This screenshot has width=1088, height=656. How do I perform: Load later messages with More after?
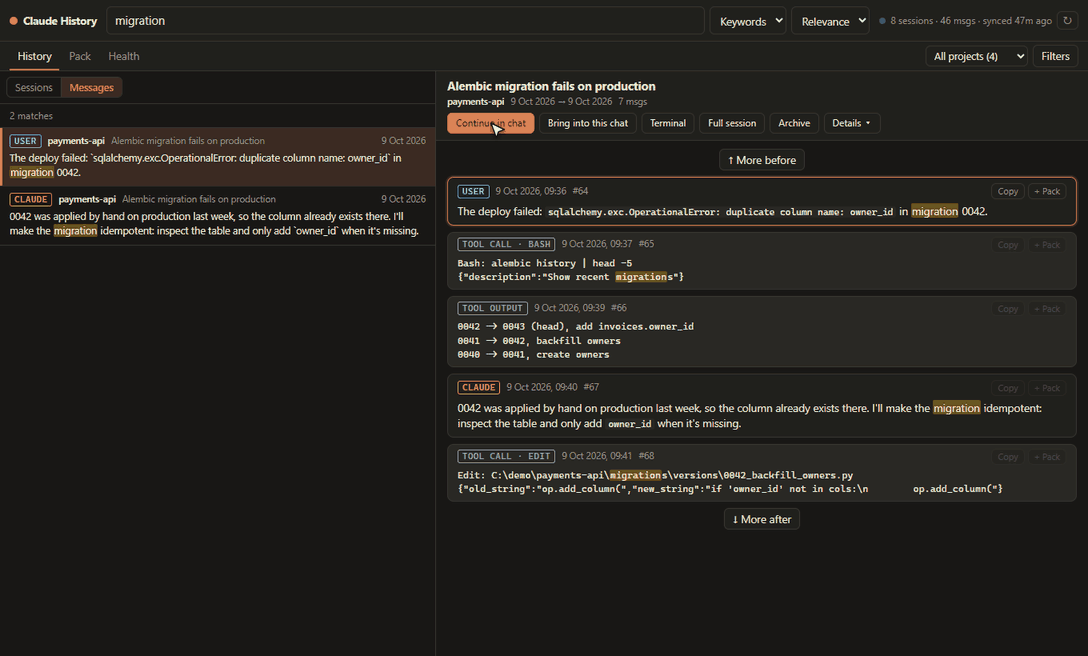(x=762, y=519)
